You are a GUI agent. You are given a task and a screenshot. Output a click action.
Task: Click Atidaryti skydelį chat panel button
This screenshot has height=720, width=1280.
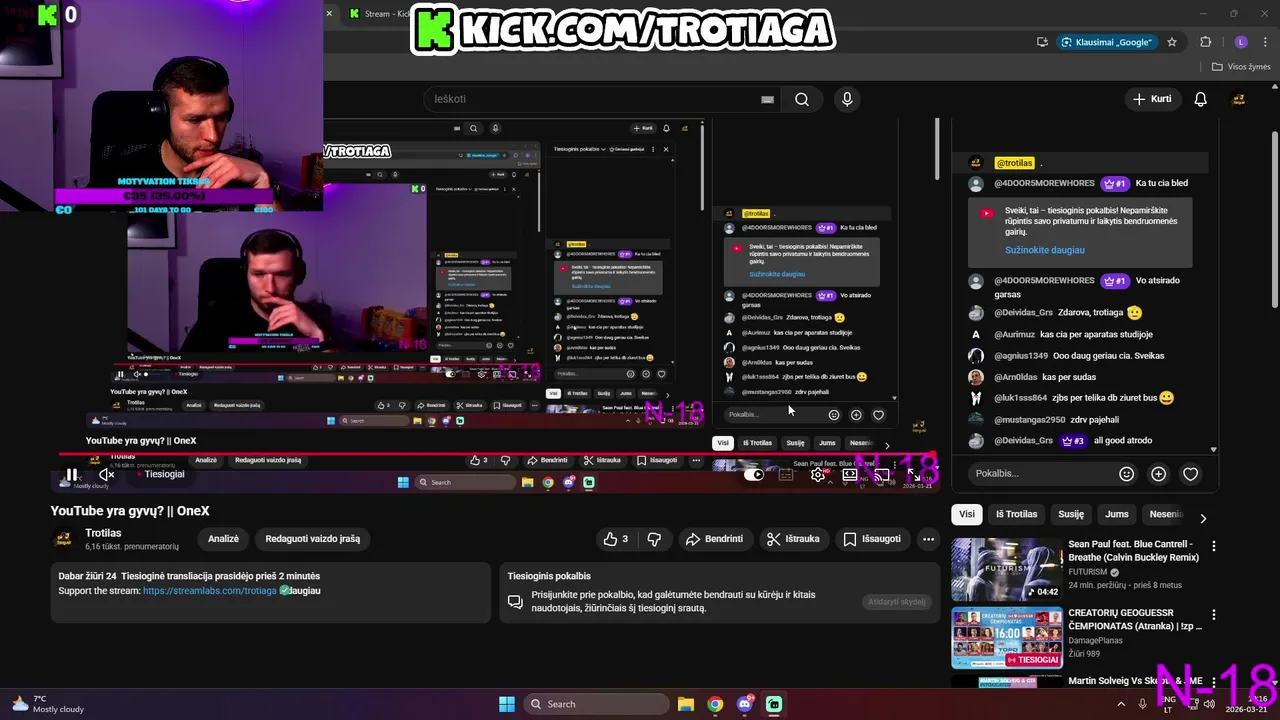896,602
